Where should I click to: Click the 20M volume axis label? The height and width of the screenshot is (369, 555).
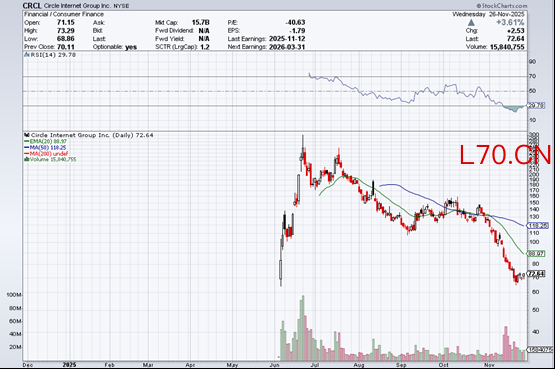[16, 347]
